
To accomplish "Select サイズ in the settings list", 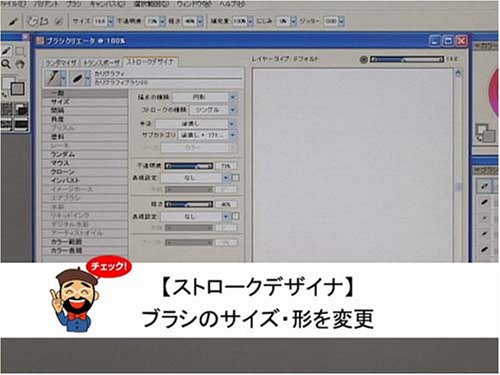I will click(85, 102).
